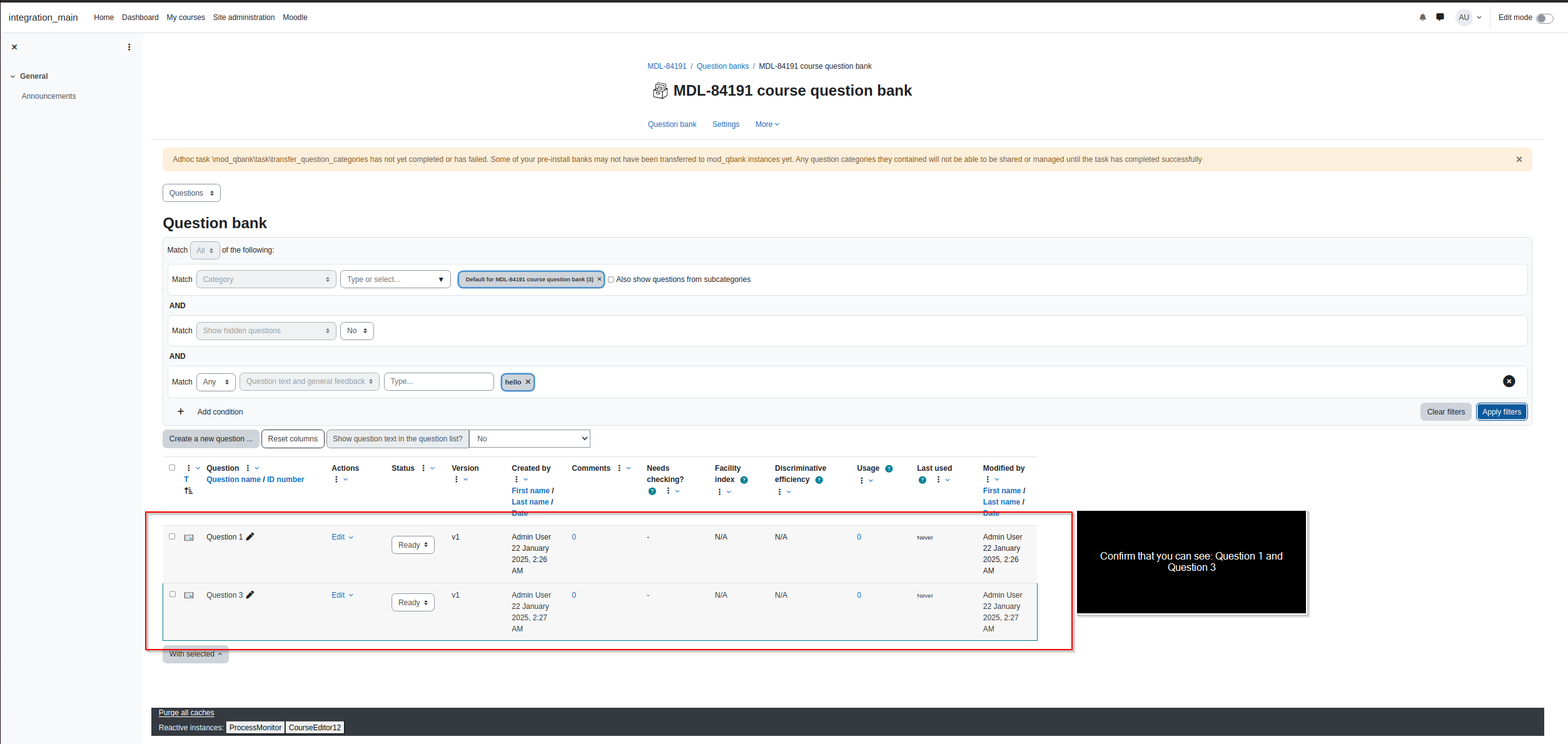Open the category Type or select combo box

click(395, 279)
